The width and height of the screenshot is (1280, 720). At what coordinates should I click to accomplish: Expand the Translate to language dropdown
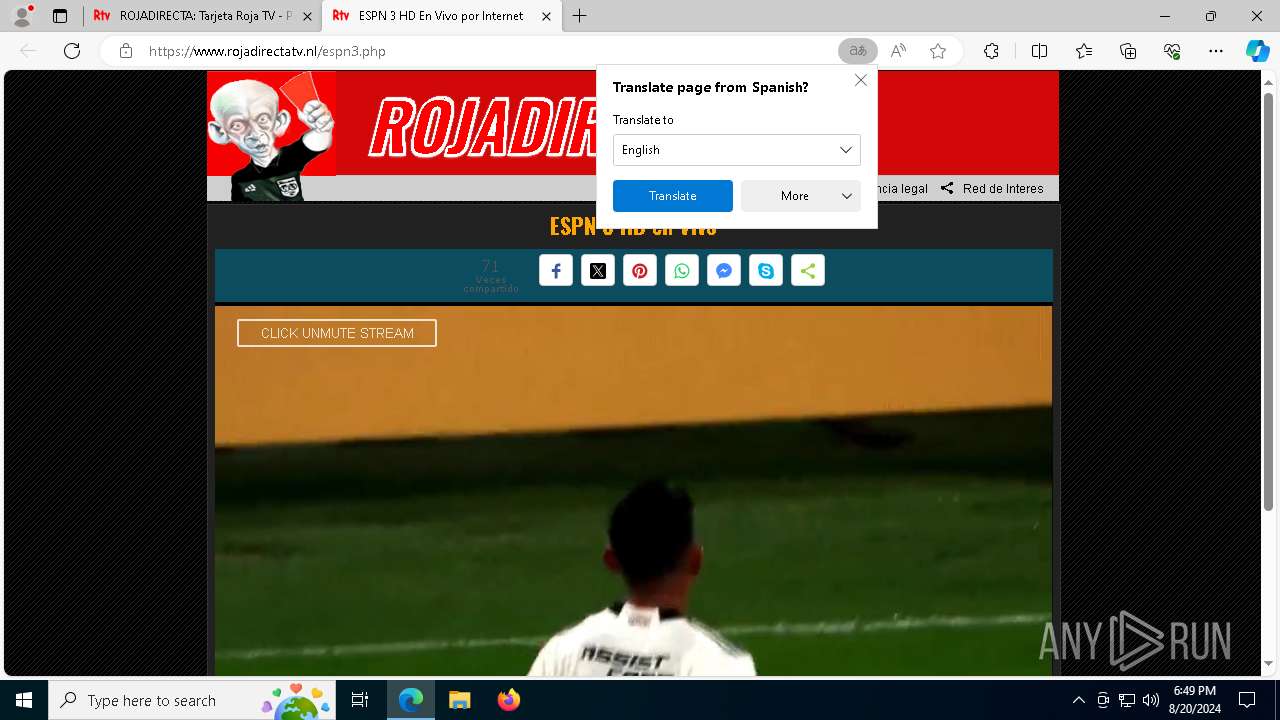(x=737, y=150)
